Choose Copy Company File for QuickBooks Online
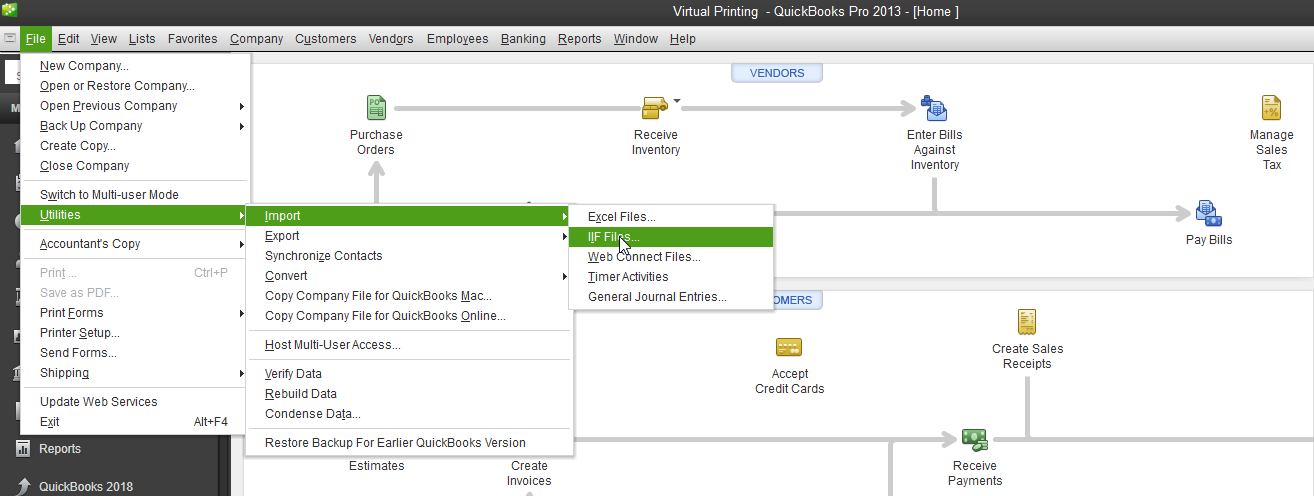The image size is (1314, 496). (409, 316)
